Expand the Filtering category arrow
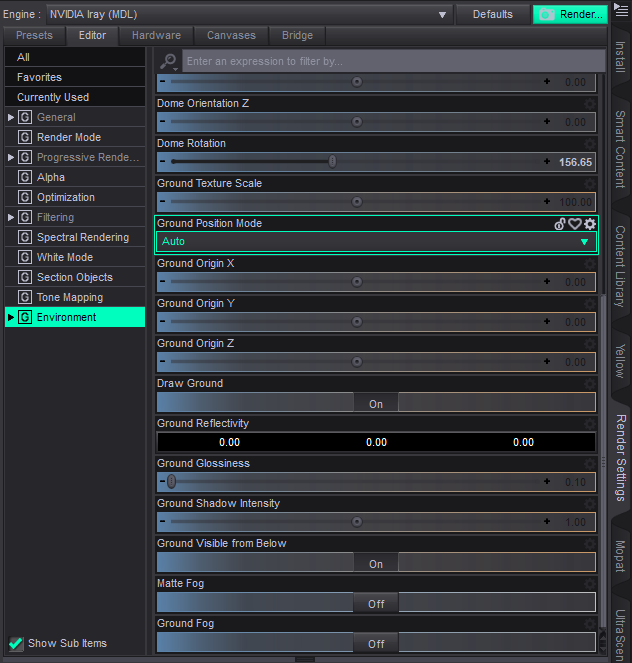 [11, 217]
